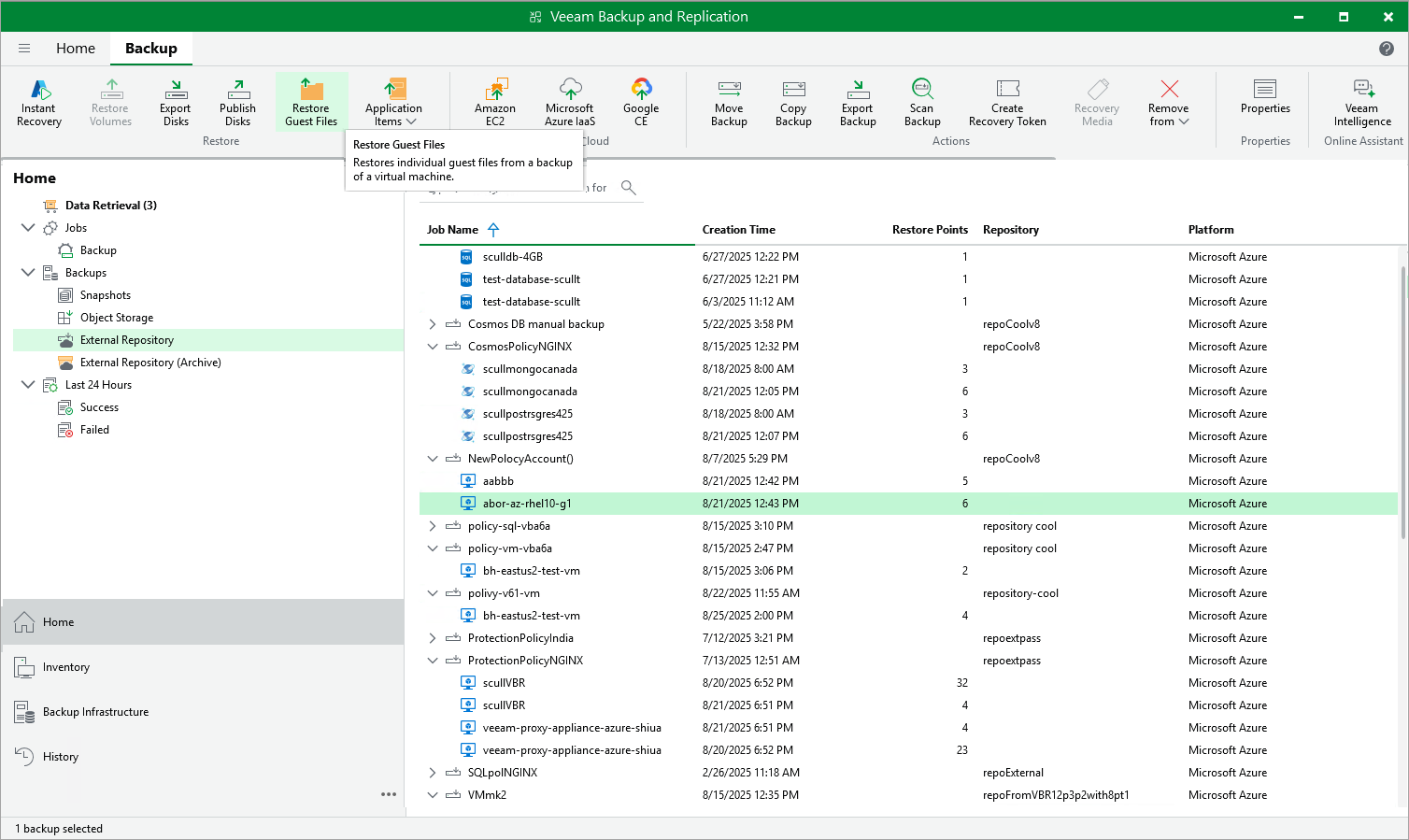This screenshot has height=840, width=1409.
Task: Collapse the CosmosPolicyNGINX row
Action: pyautogui.click(x=433, y=347)
